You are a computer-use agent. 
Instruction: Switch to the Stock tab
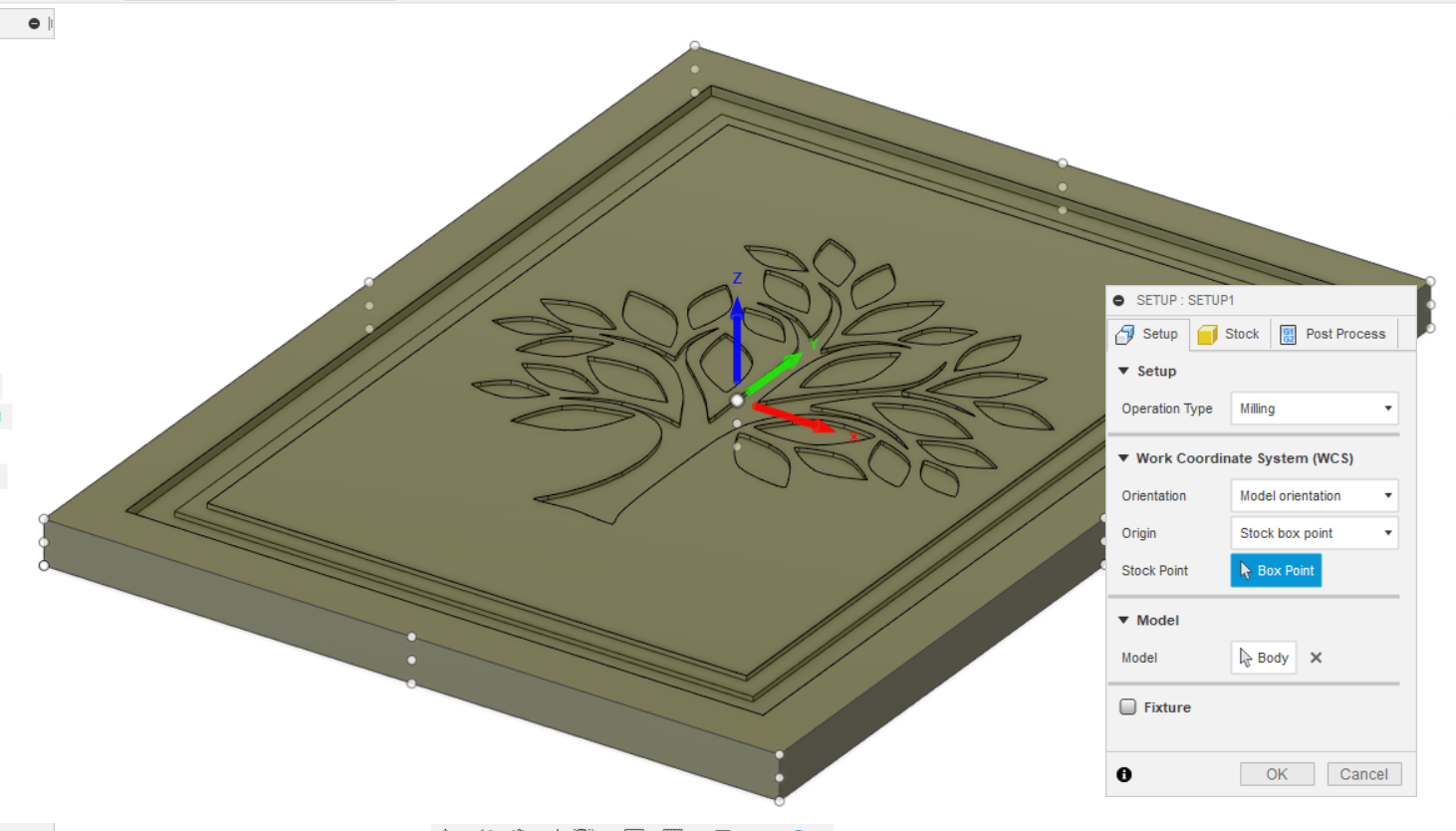[1229, 334]
